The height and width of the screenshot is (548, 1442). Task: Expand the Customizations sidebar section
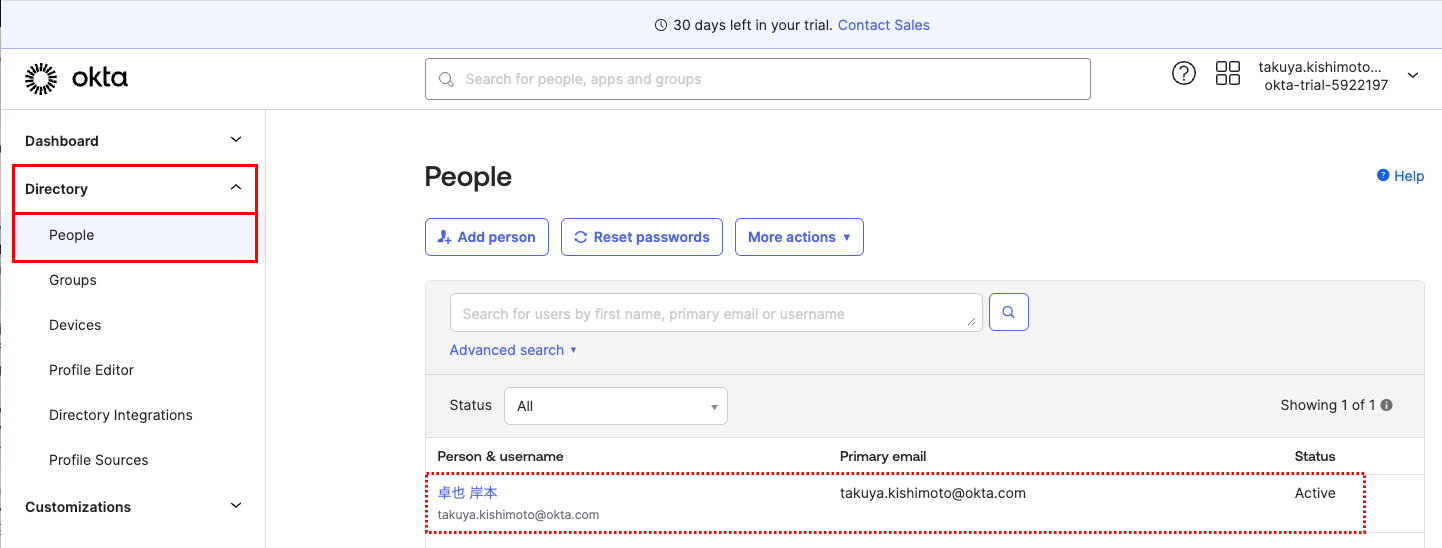point(236,506)
